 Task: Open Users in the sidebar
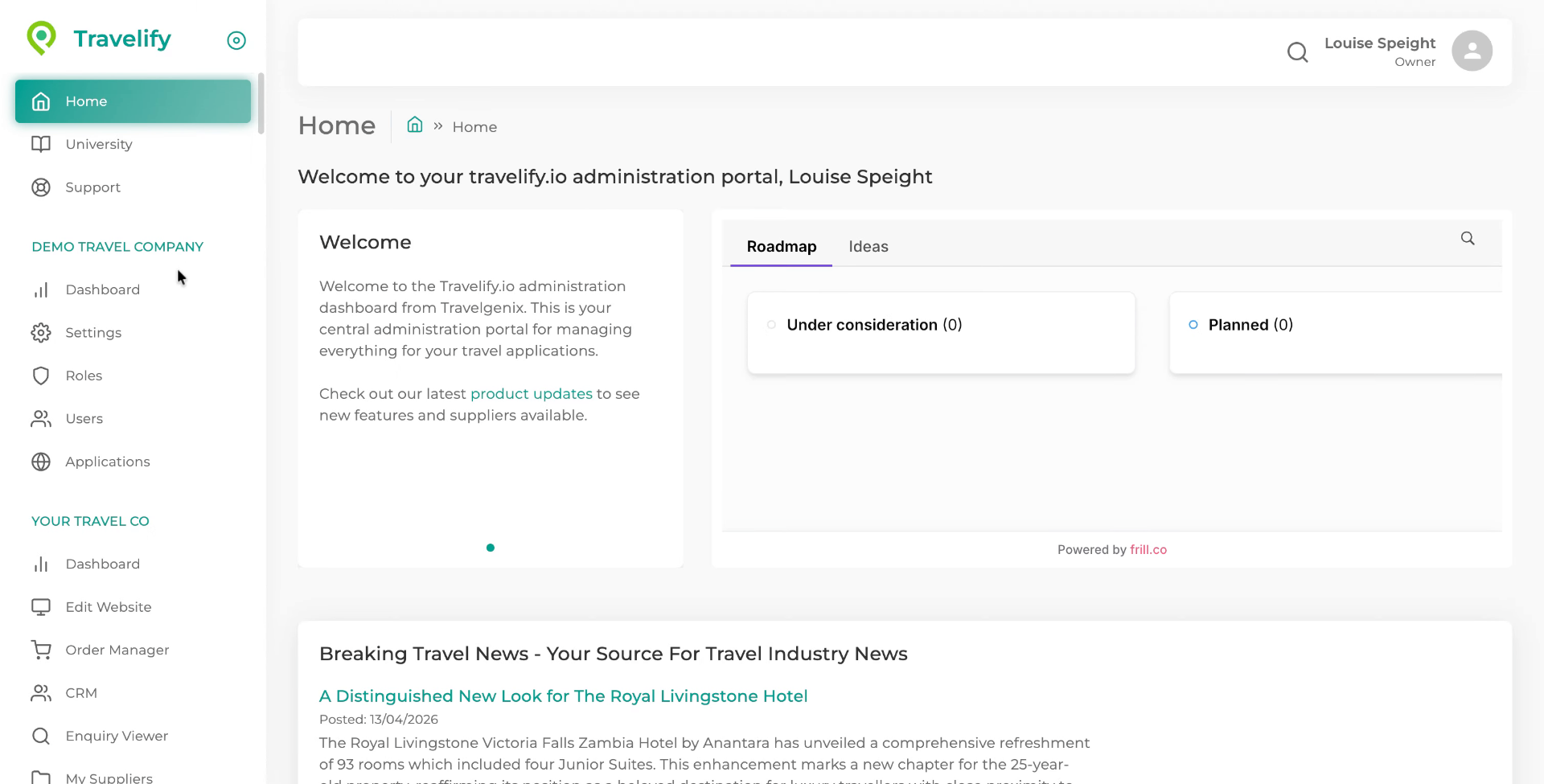coord(133,419)
